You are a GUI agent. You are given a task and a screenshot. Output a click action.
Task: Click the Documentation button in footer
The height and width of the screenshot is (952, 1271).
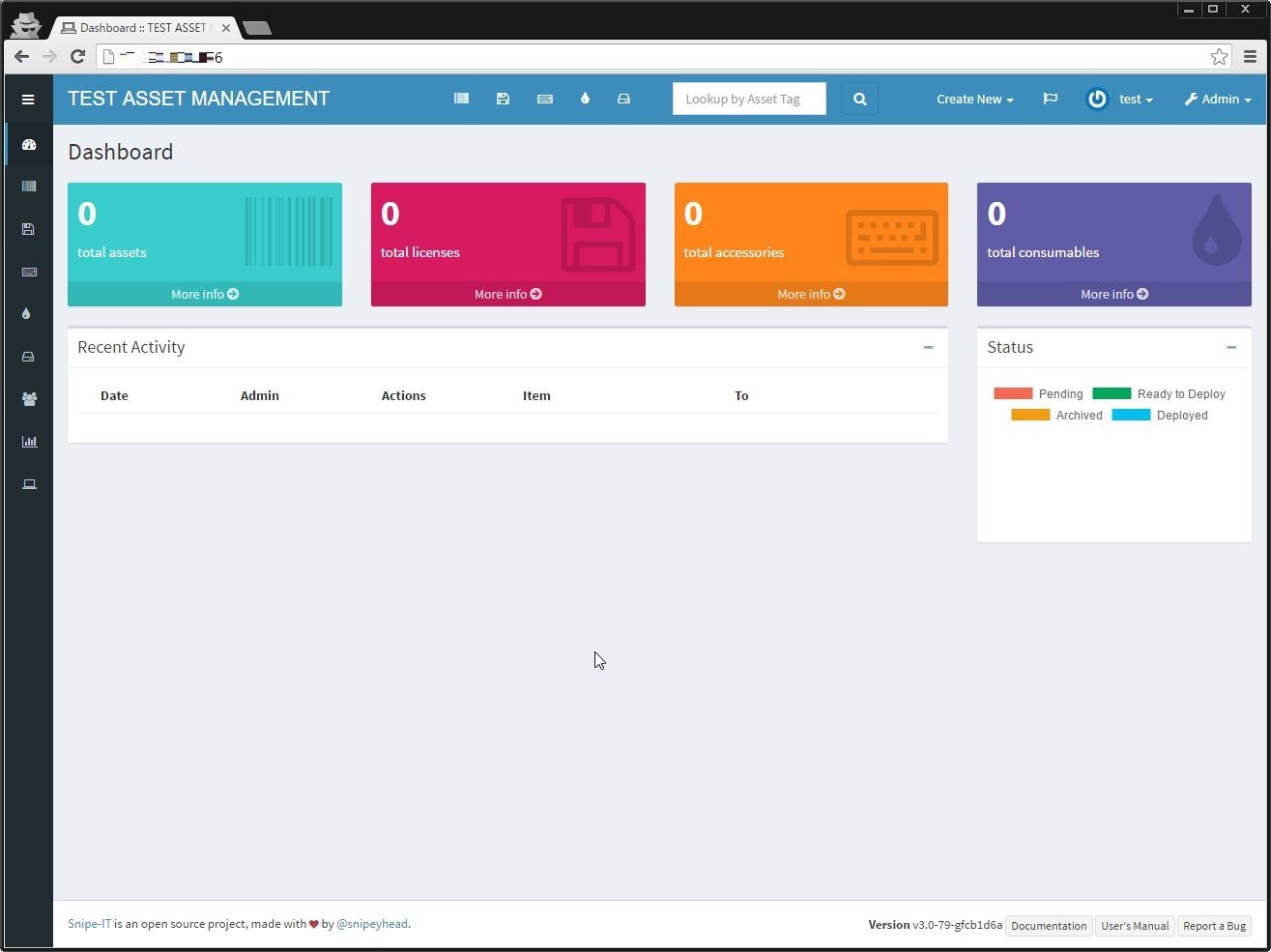tap(1049, 926)
